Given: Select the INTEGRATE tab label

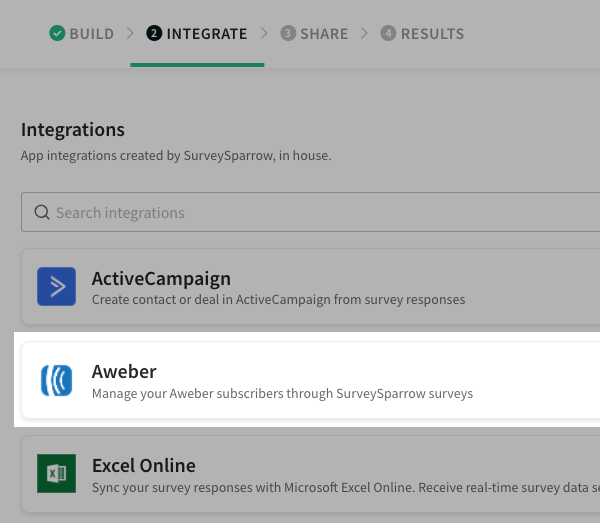Looking at the screenshot, I should 206,34.
